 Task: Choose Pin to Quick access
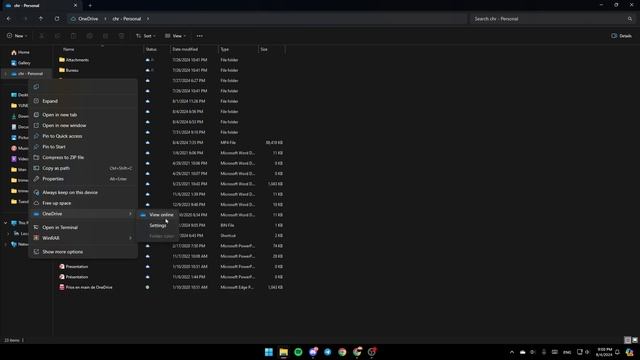(x=83, y=136)
